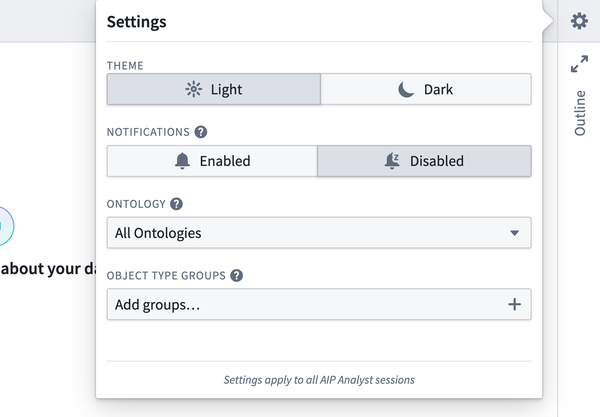
Task: Click the snoozed bell icon beside Disabled
Action: [392, 161]
